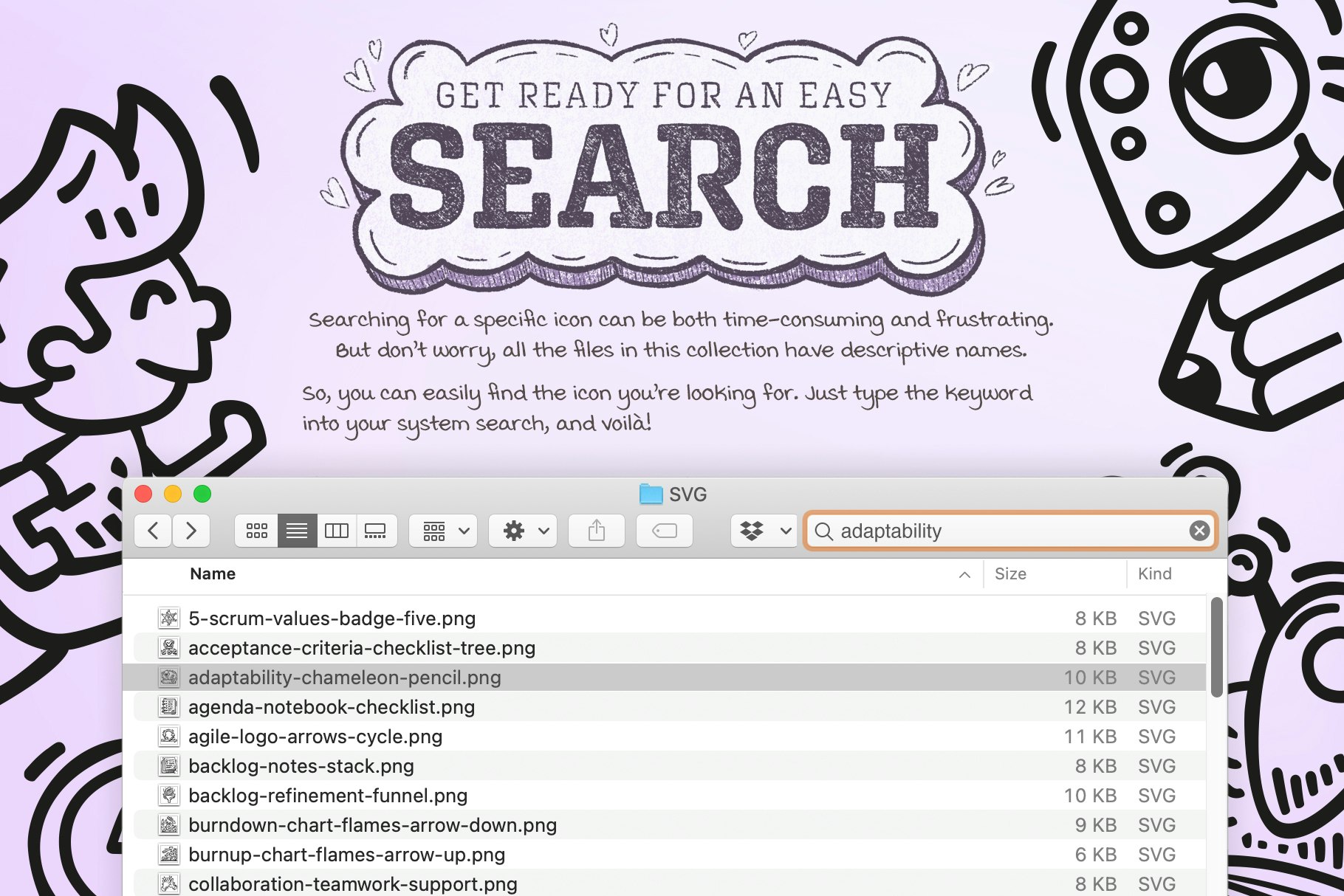Switch to gallery view
Viewport: 1344px width, 896px height.
point(376,531)
